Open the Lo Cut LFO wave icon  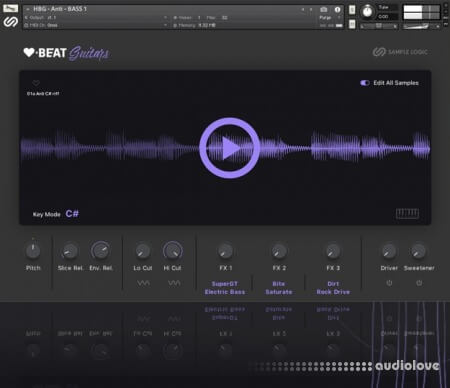click(x=143, y=283)
